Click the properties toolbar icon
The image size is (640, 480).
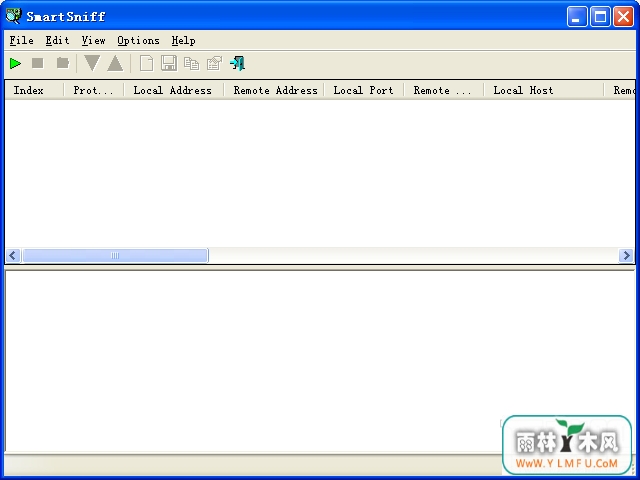pos(214,63)
